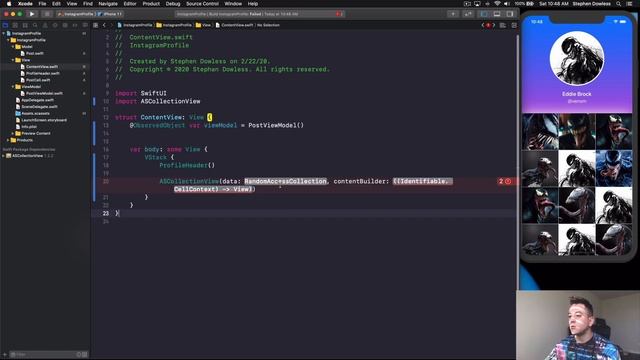640x360 pixels.
Task: Select ProfileHeader.swift in the navigator
Action: 42,73
